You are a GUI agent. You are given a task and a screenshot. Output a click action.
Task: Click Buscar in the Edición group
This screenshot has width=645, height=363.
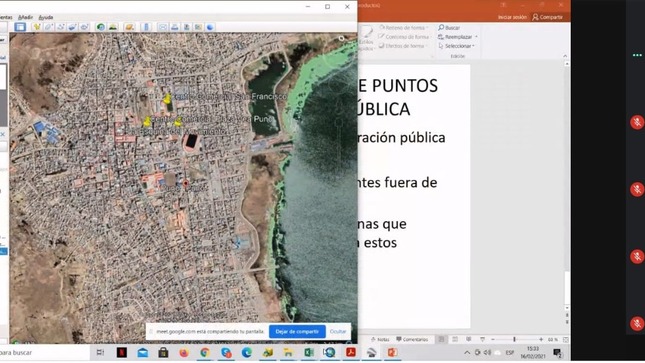(449, 28)
